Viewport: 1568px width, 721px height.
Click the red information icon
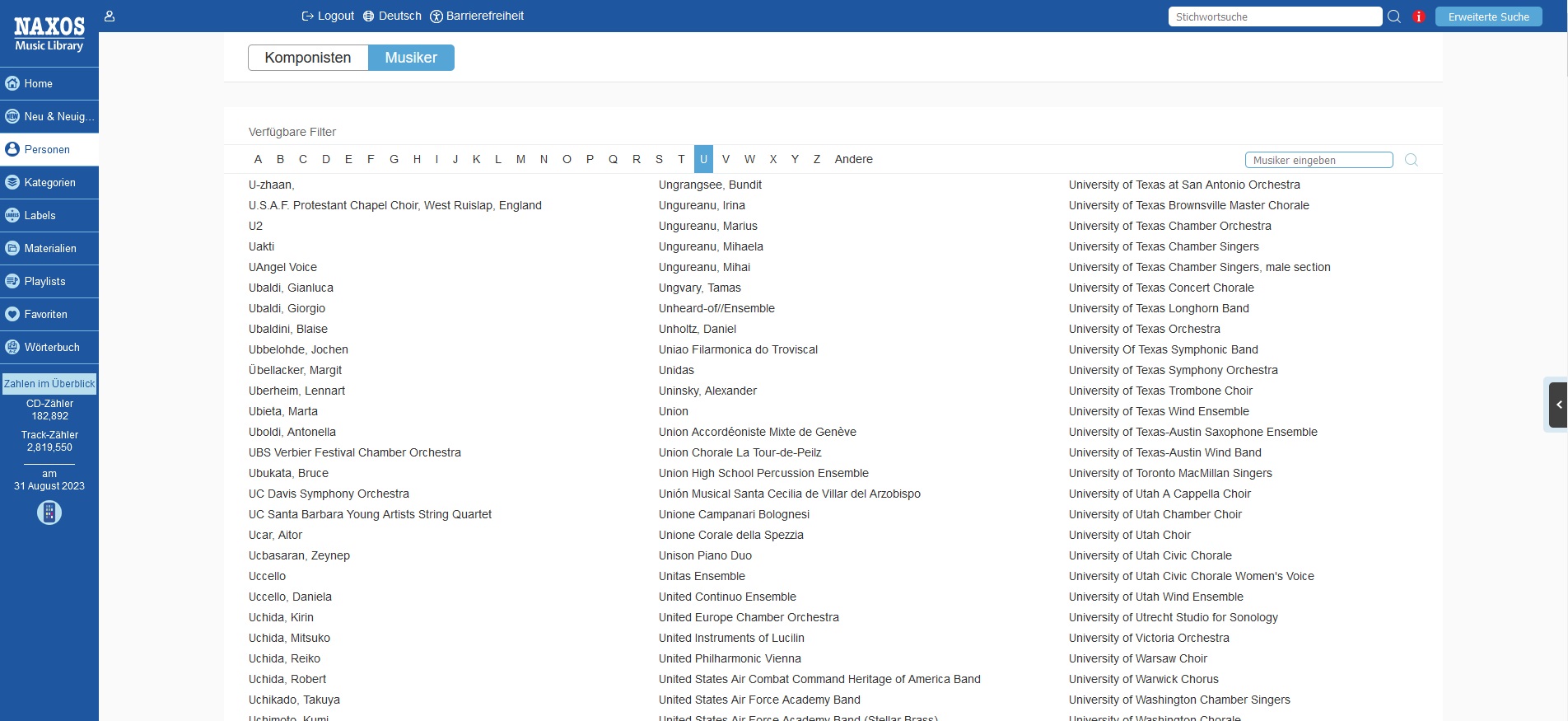pos(1418,16)
